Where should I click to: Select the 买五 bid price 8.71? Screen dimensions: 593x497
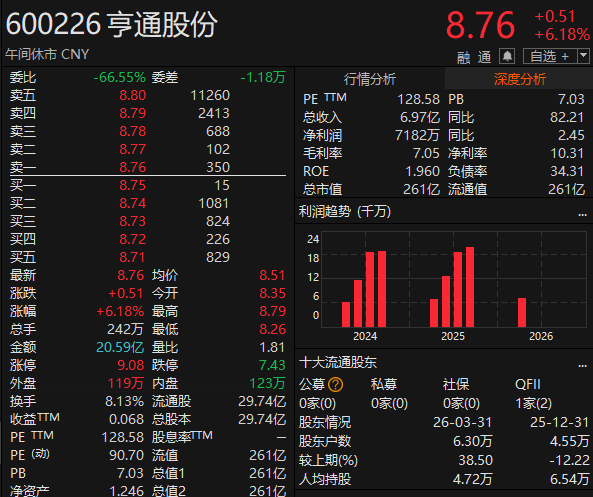click(132, 257)
